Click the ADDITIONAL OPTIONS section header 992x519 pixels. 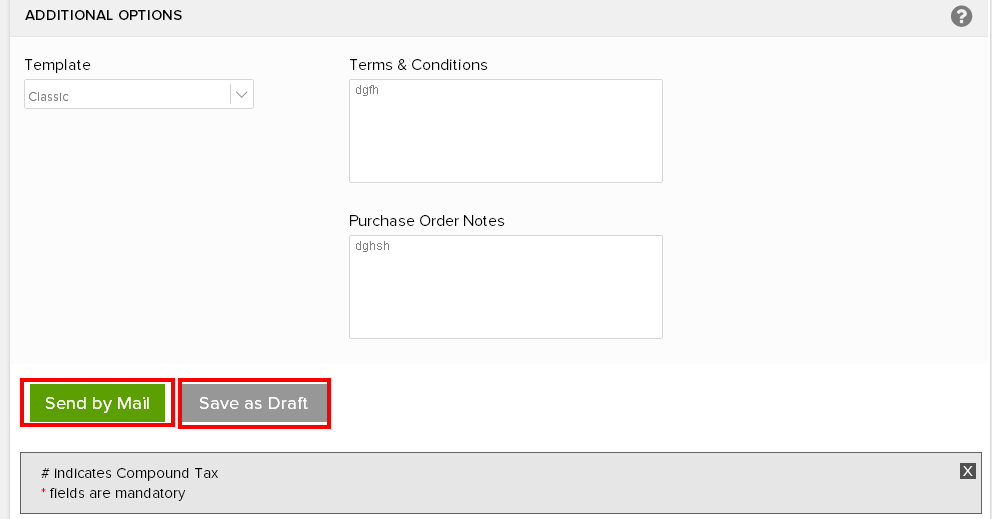coord(104,15)
